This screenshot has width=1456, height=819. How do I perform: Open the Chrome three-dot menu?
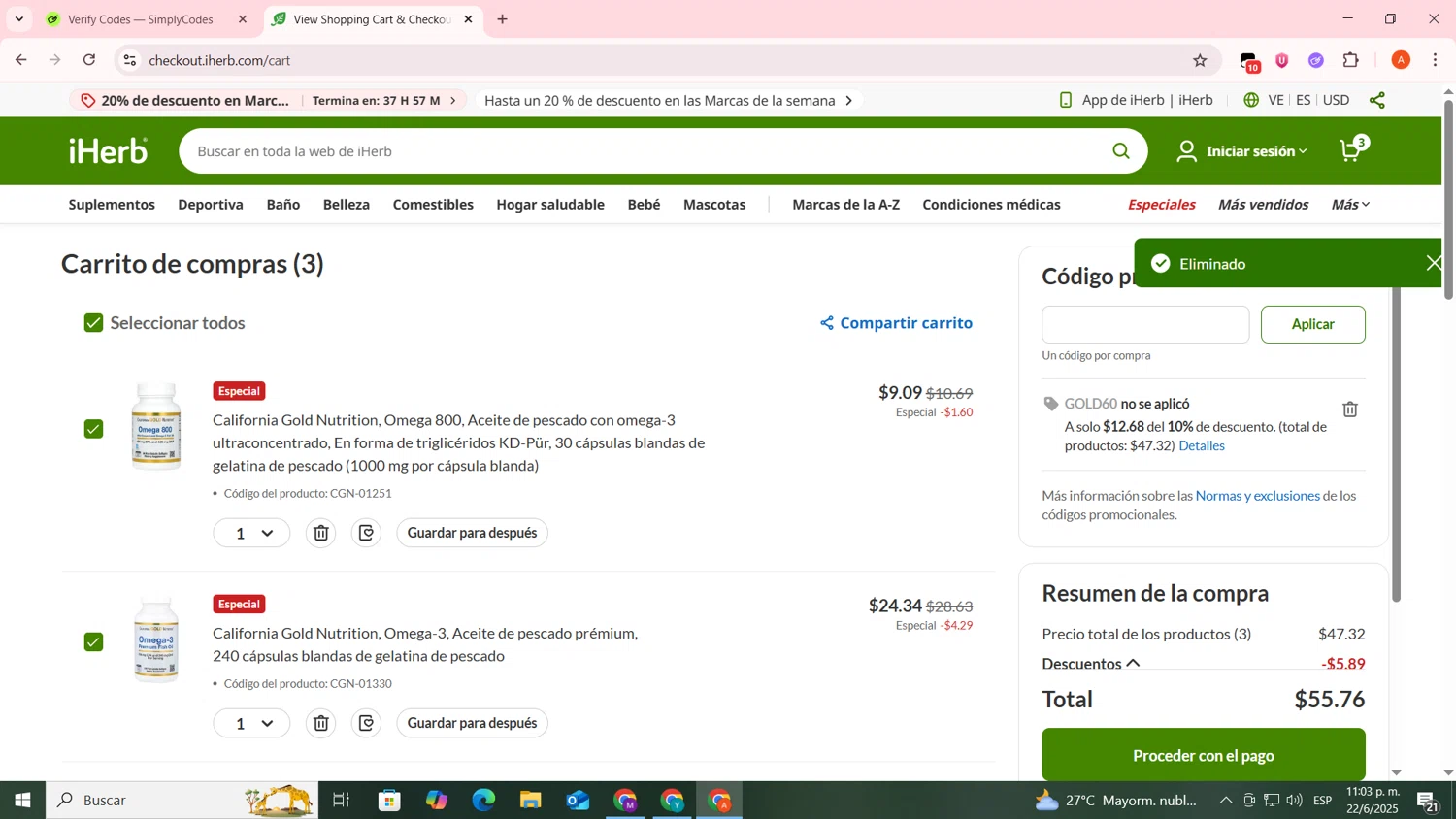coord(1436,60)
